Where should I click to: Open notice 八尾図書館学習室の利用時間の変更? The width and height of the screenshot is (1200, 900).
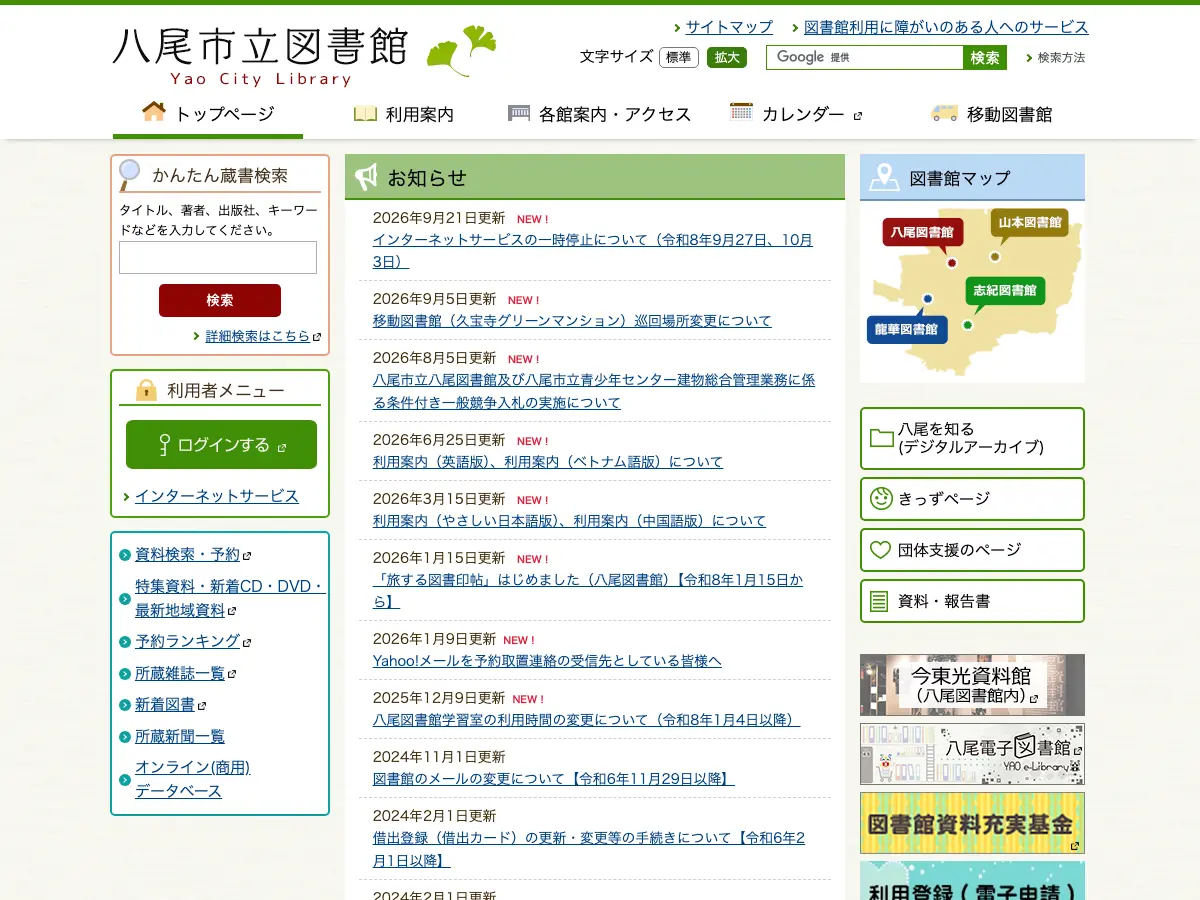[586, 720]
